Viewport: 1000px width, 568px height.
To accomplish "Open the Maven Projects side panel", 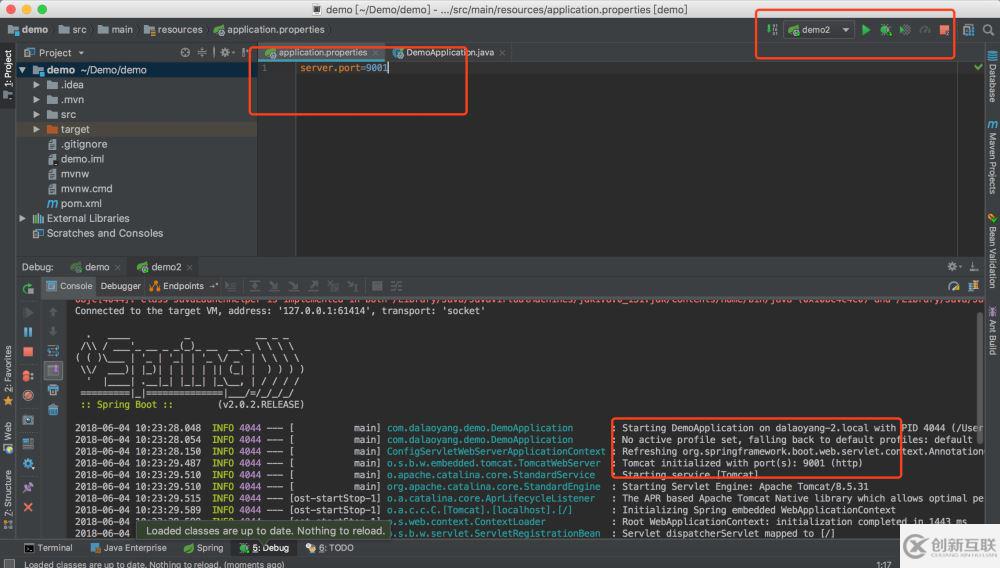I will [x=992, y=157].
